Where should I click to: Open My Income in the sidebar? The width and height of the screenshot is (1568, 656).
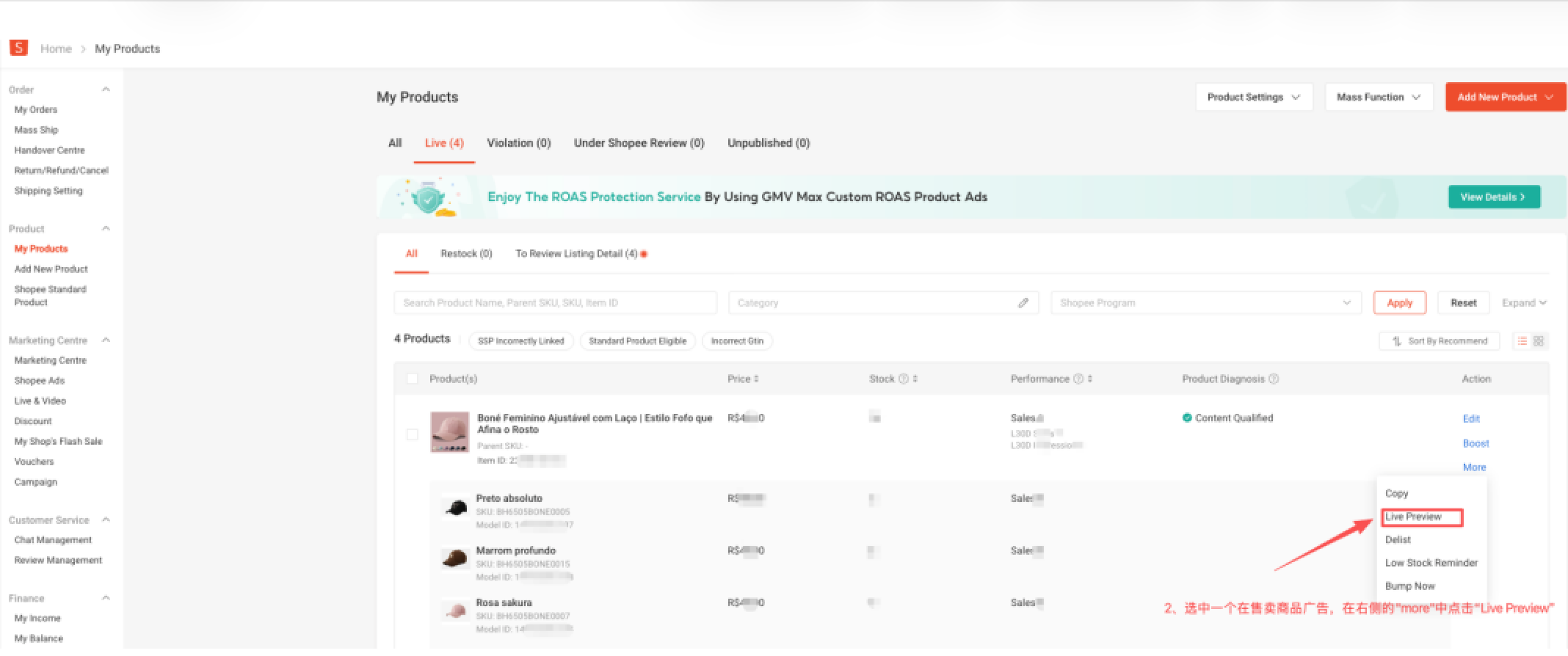tap(37, 619)
